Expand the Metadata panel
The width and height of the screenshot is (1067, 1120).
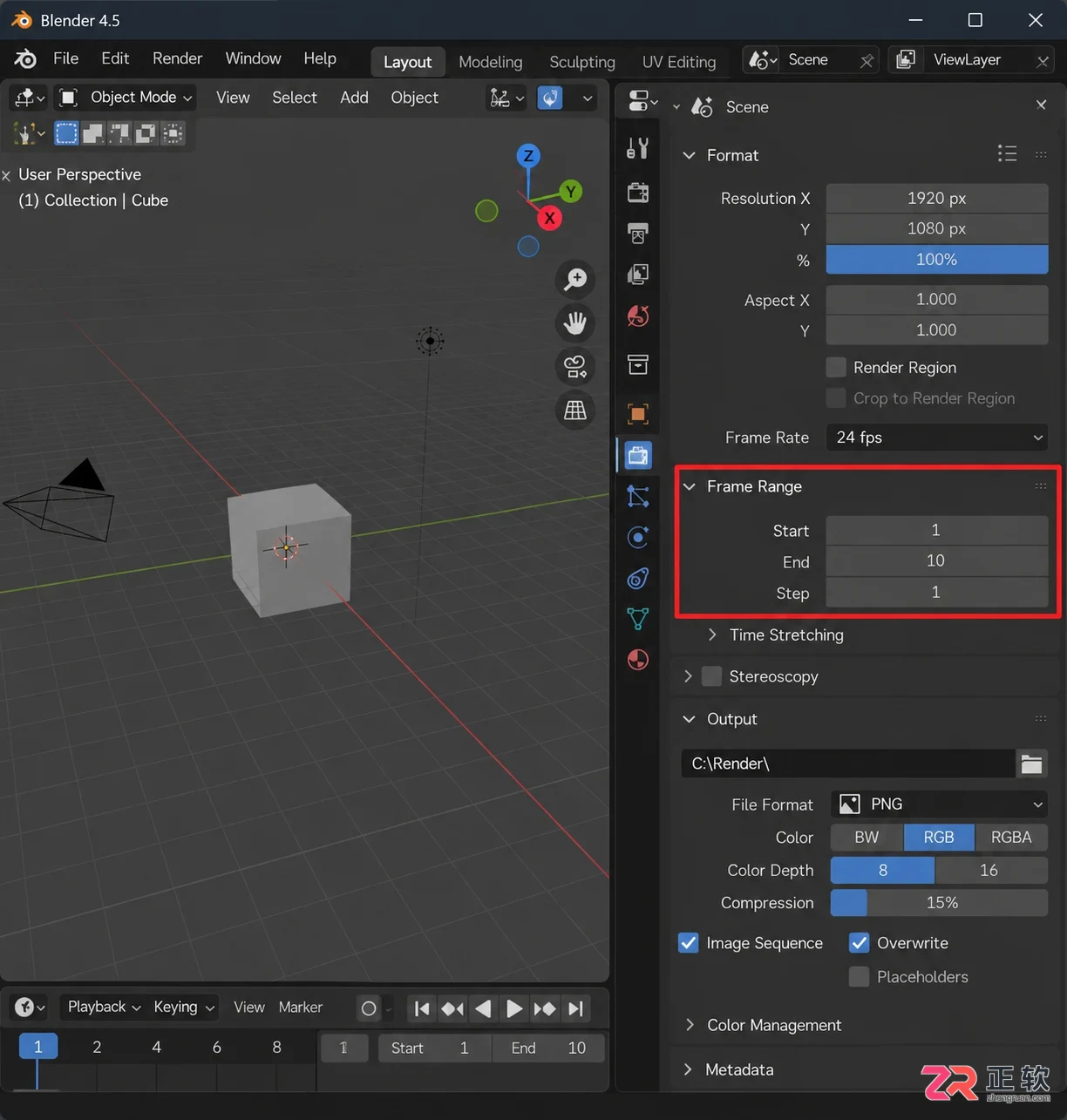point(690,1069)
